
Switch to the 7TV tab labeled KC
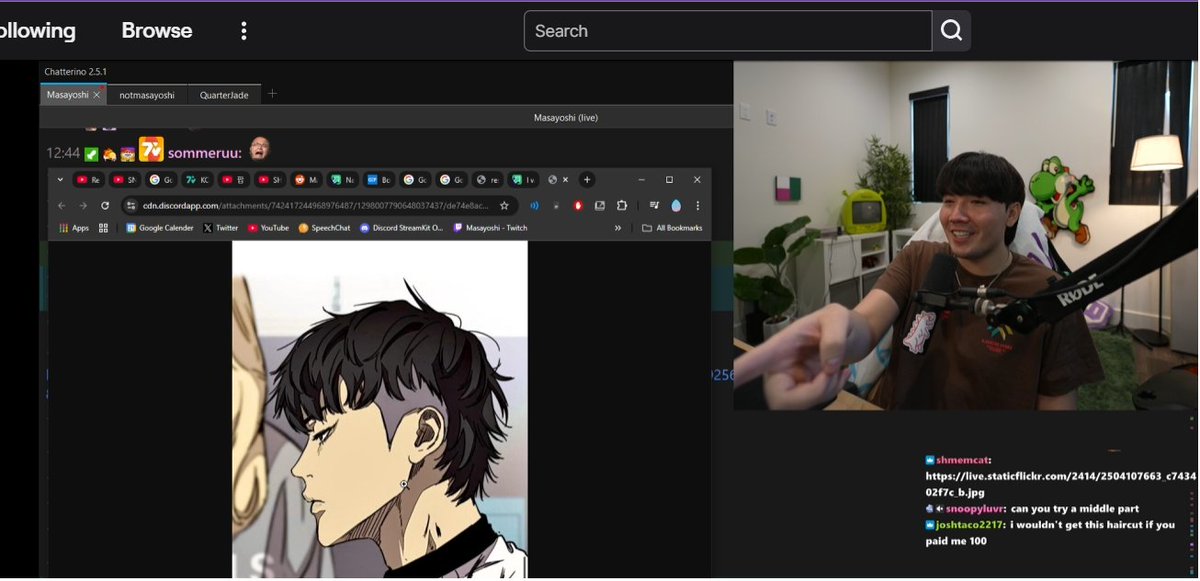197,180
